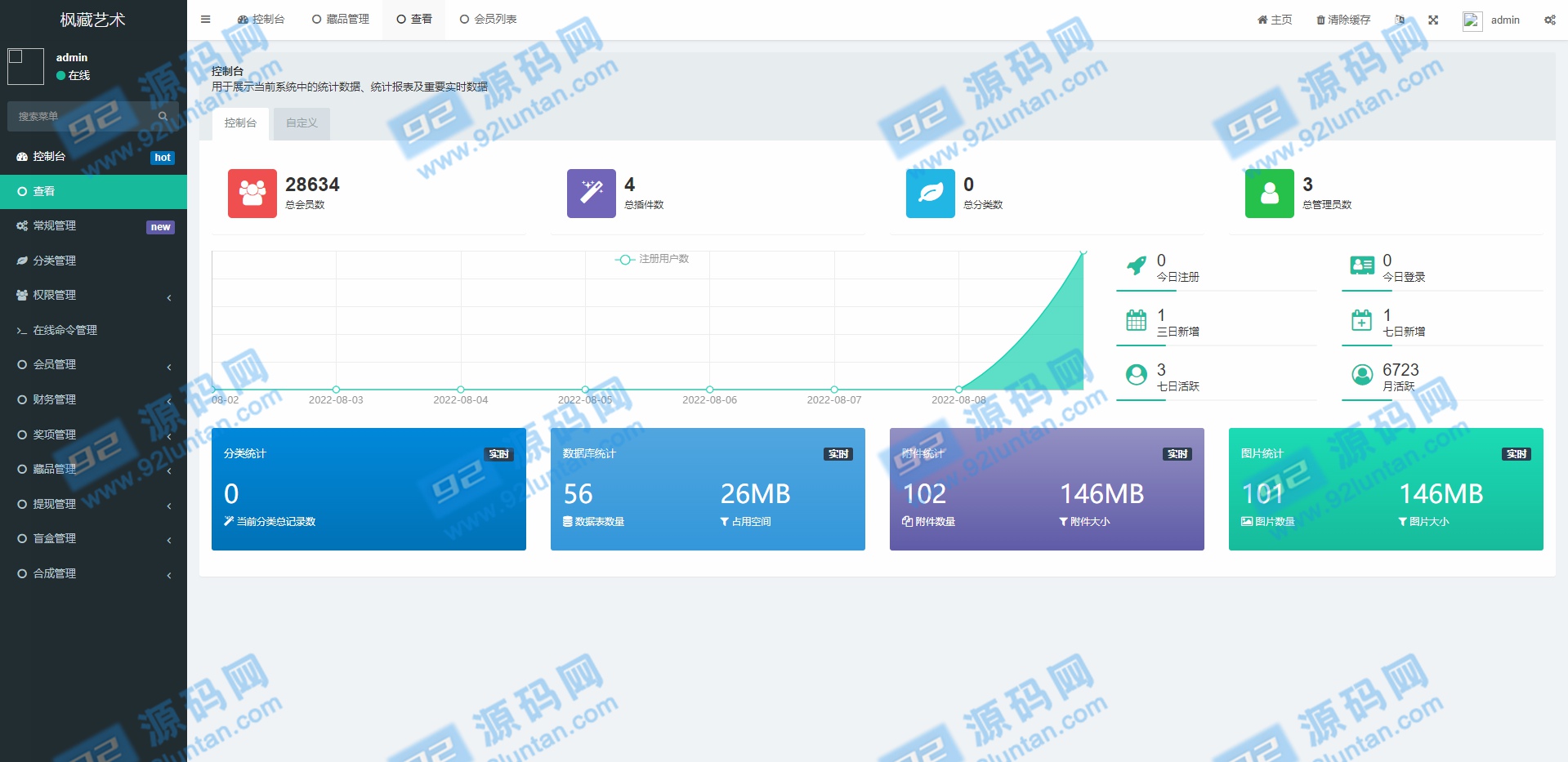Click the green 总管理员数 user icon
The width and height of the screenshot is (1568, 762).
tap(1270, 194)
